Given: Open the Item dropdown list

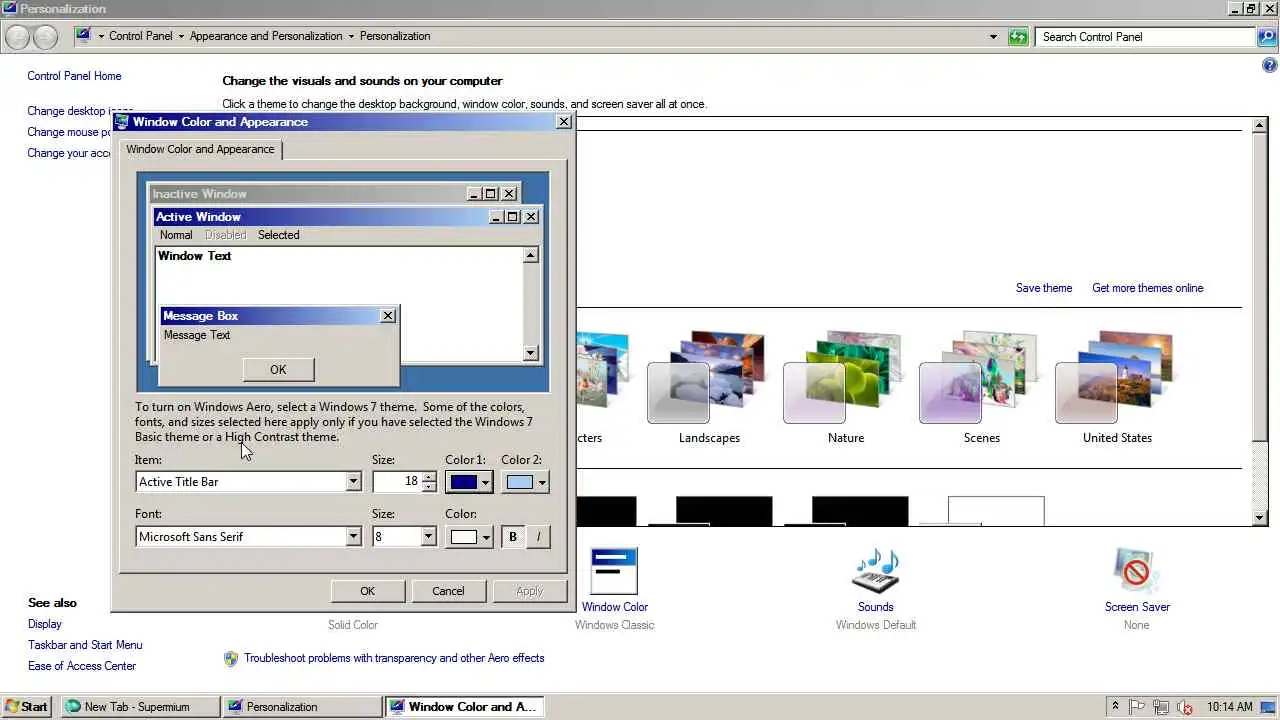Looking at the screenshot, I should click(x=353, y=482).
